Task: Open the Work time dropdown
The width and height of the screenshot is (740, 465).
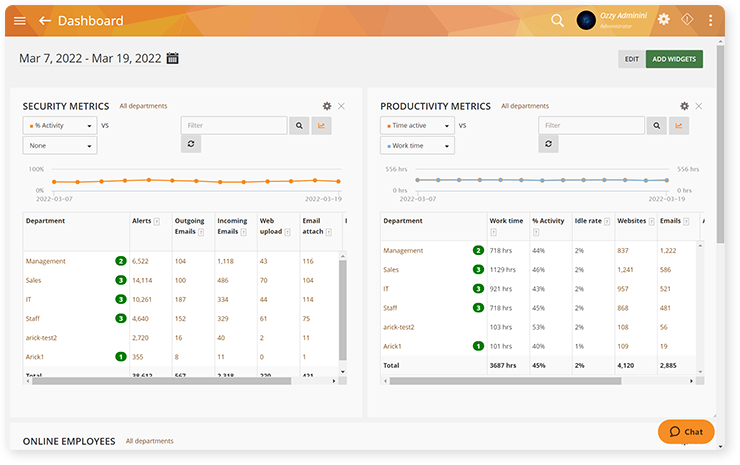Action: click(x=417, y=145)
